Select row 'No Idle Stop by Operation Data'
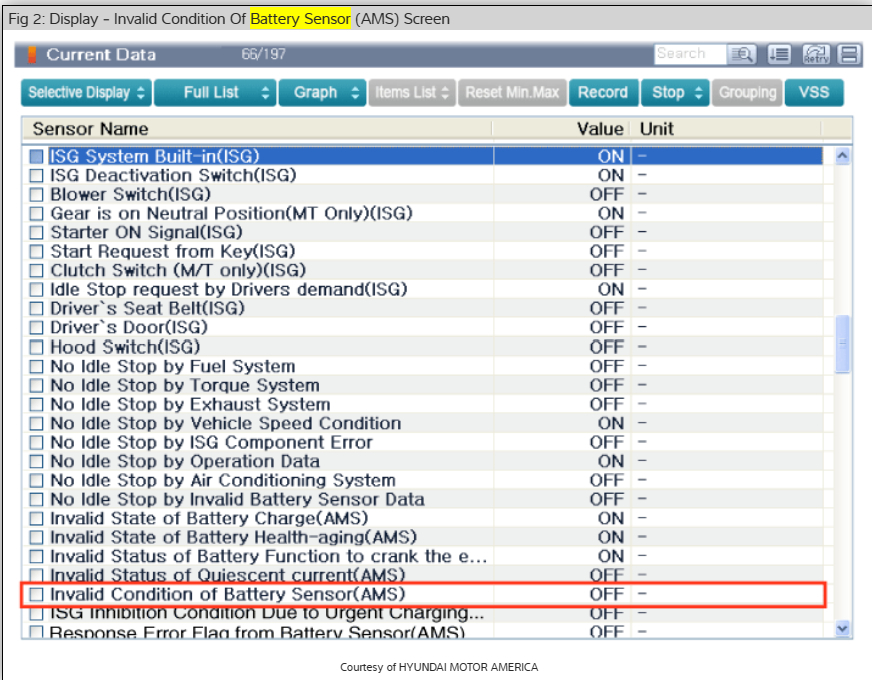Screen dimensions: 872x680 point(423,461)
